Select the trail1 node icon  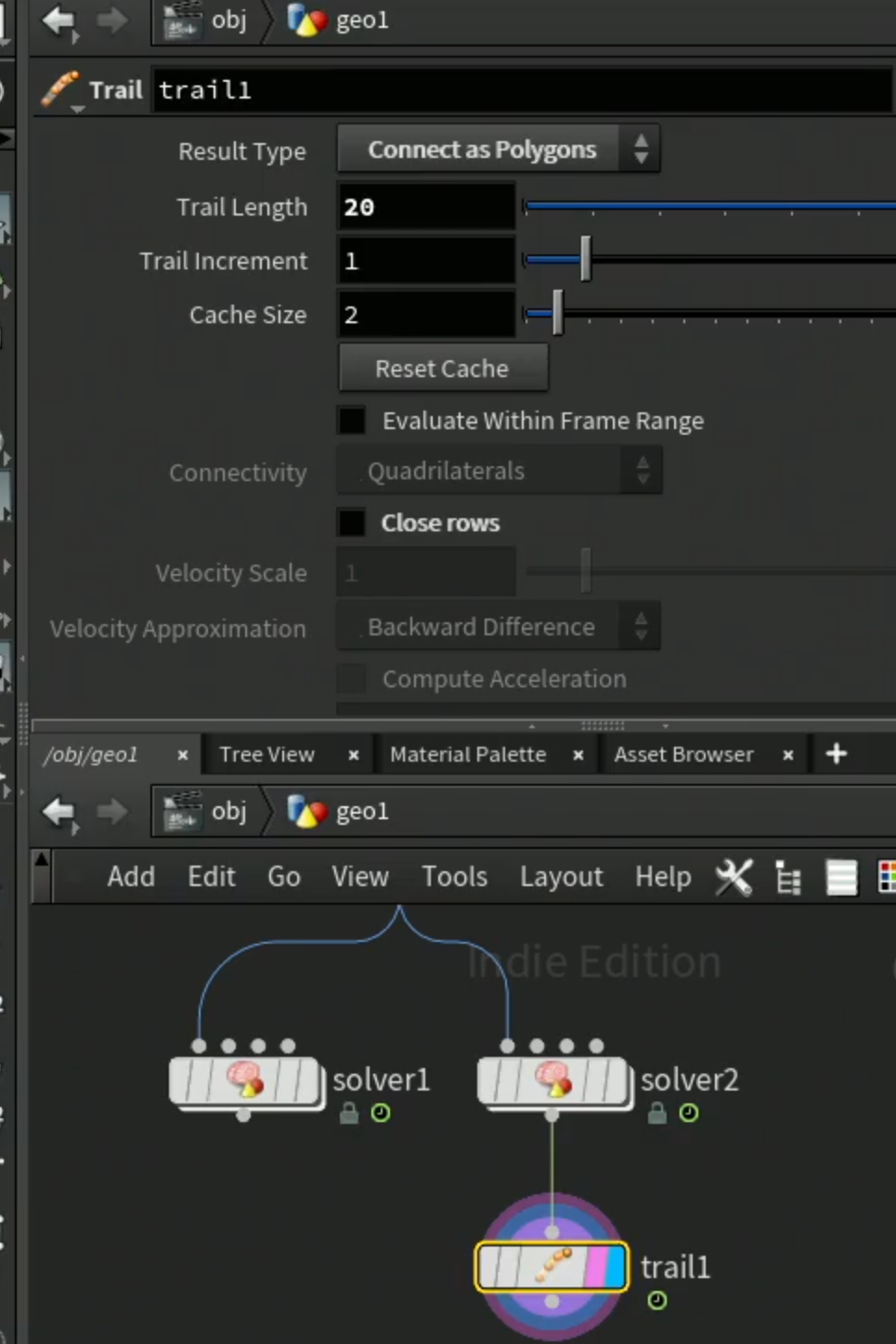(552, 1267)
